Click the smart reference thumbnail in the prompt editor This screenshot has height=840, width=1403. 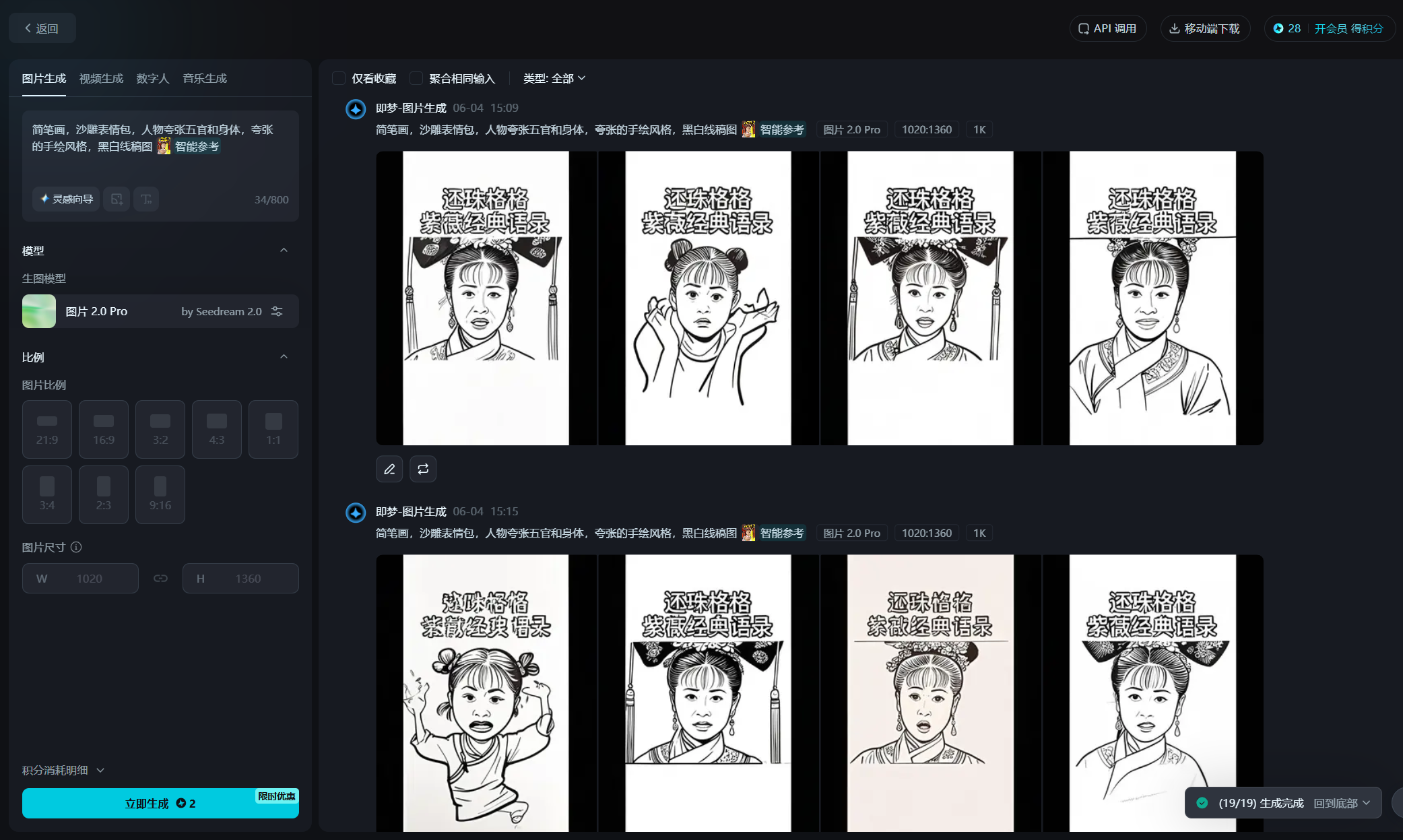click(x=164, y=146)
